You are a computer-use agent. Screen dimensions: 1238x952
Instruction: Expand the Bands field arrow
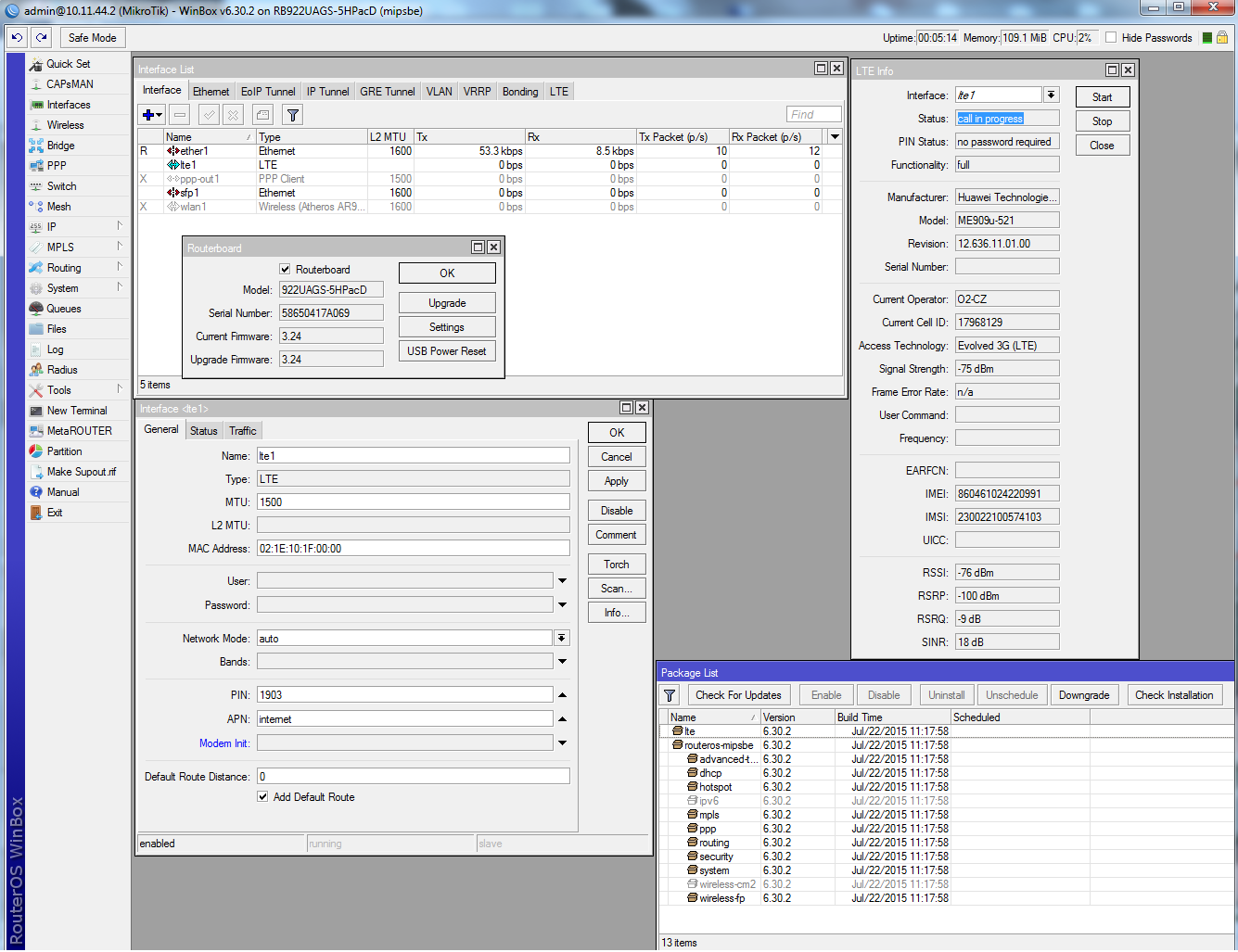pyautogui.click(x=562, y=662)
